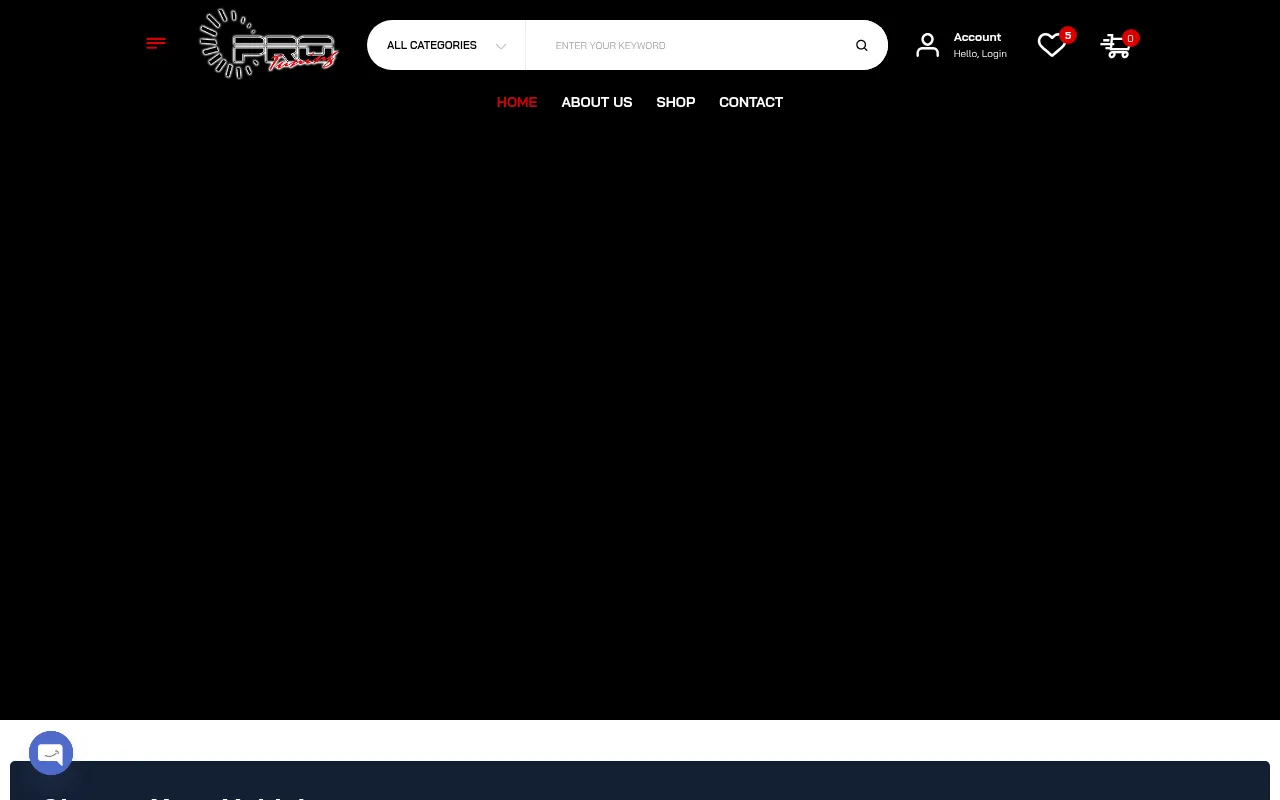Click the Pro Racing site logo
The image size is (1280, 800).
[269, 44]
